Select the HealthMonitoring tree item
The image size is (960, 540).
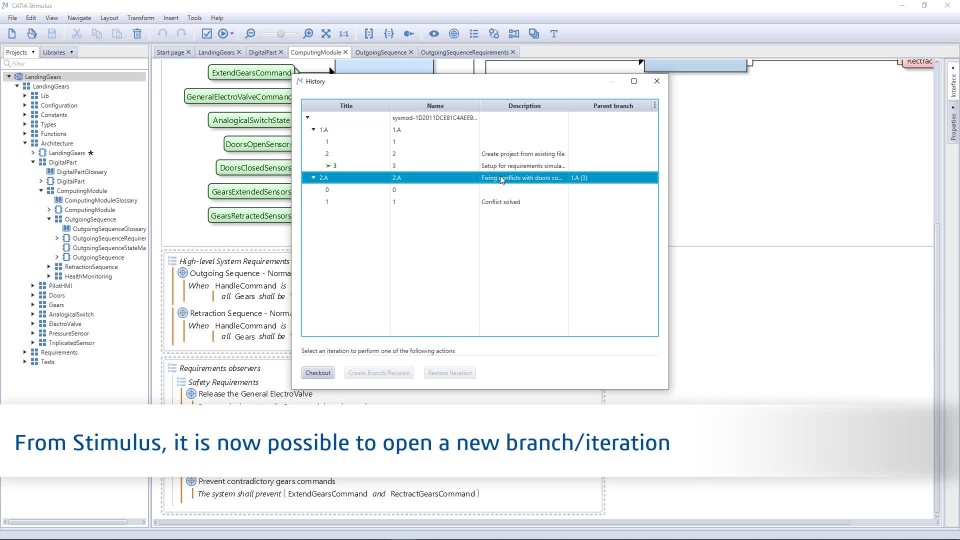[88, 276]
